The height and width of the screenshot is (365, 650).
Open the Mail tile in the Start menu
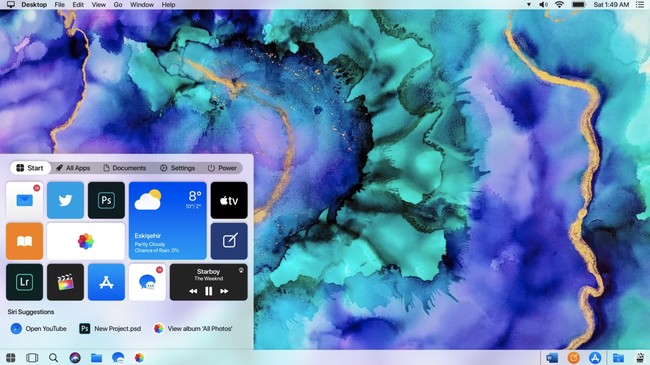24,200
